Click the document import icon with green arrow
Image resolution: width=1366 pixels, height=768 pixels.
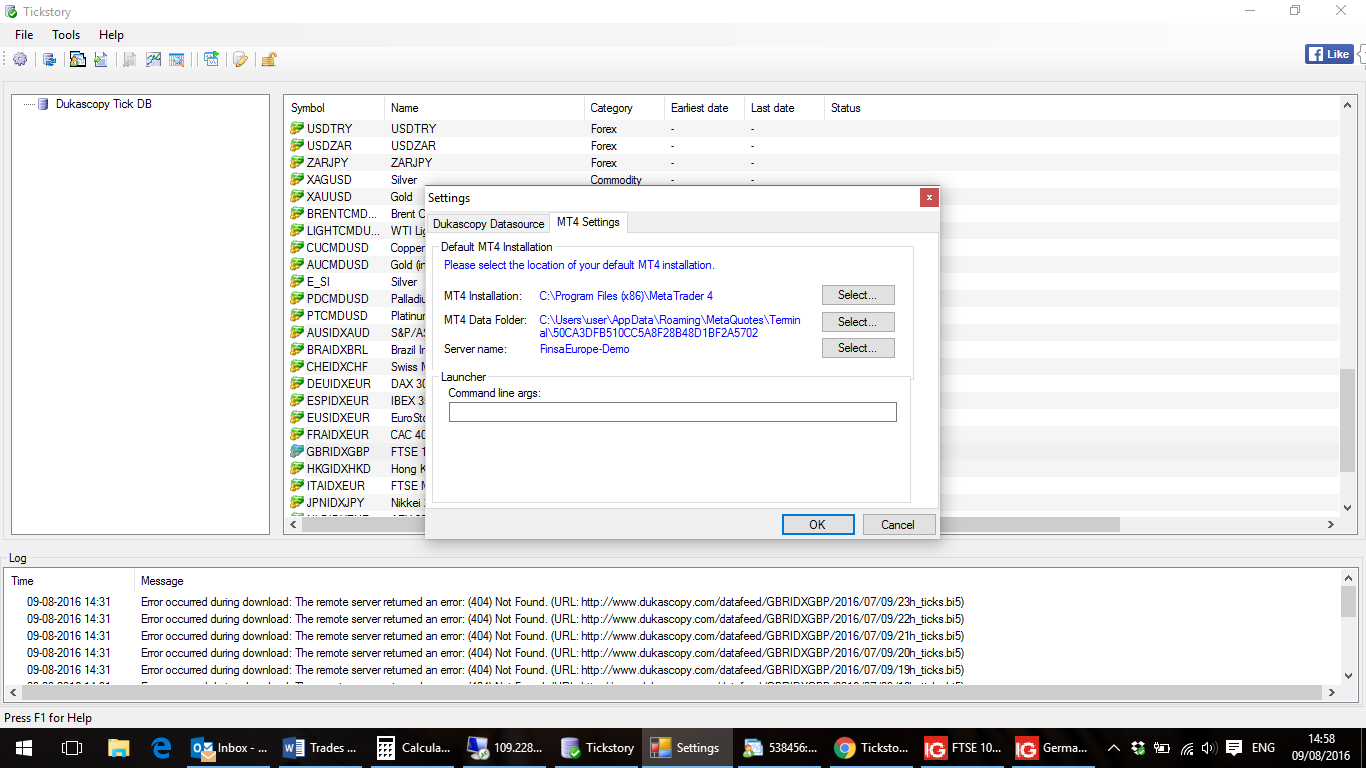[101, 60]
